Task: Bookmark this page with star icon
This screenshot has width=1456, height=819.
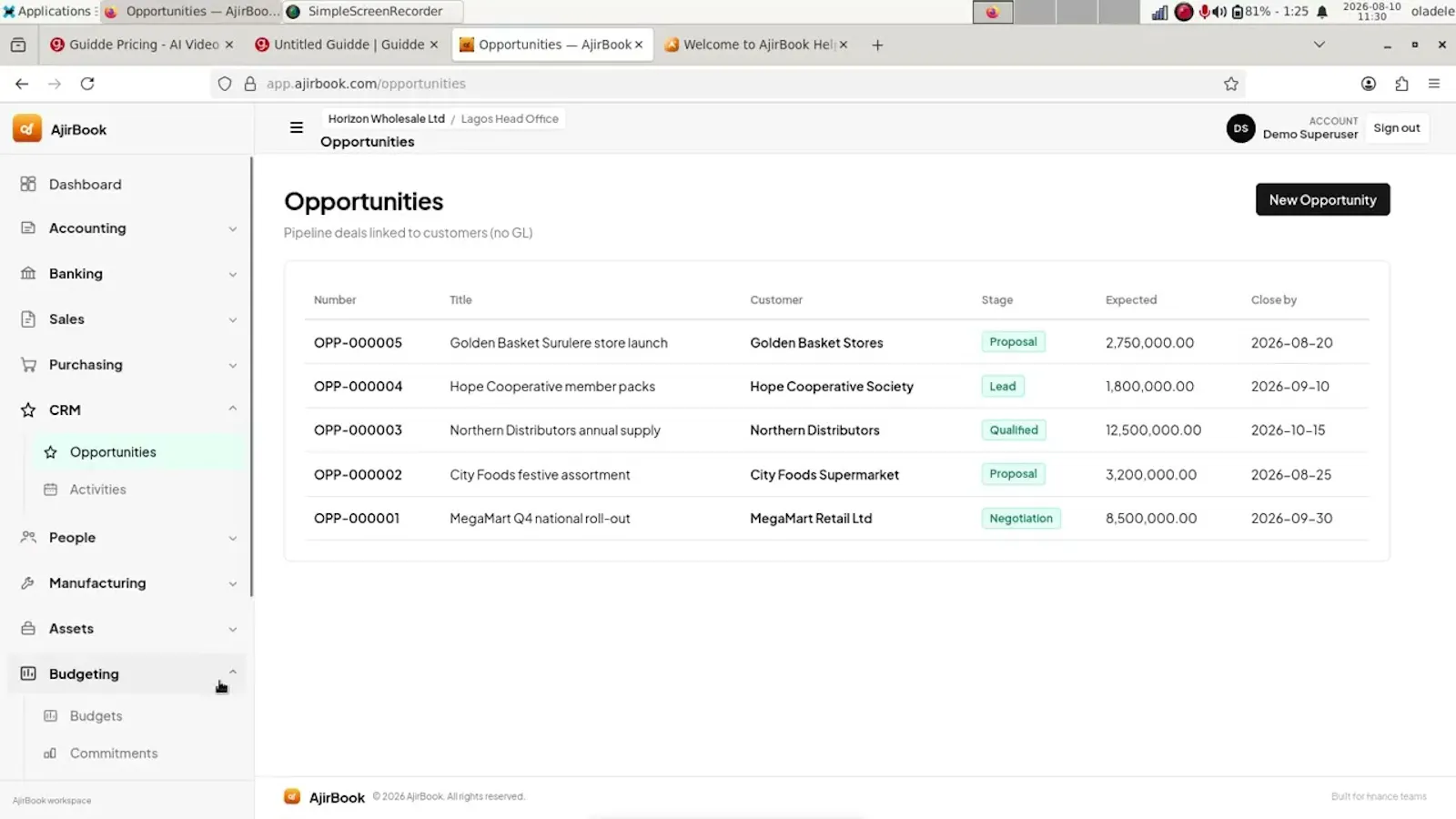Action: point(1231,84)
